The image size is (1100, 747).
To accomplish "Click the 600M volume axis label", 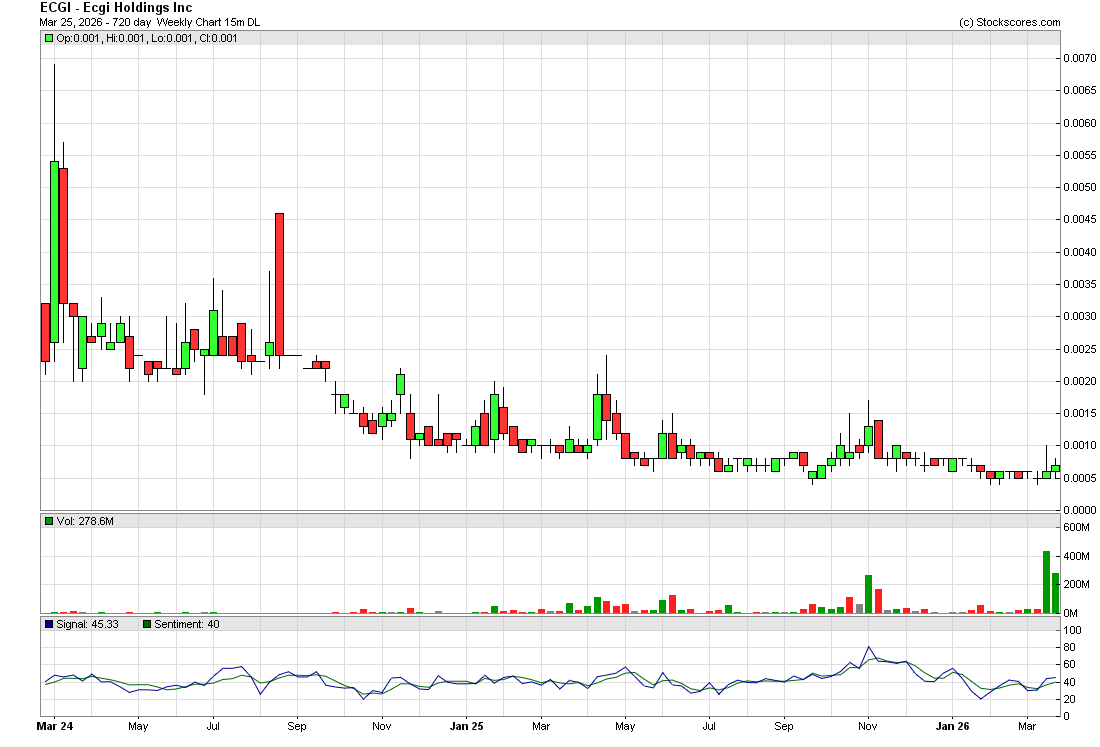I will coord(1076,527).
